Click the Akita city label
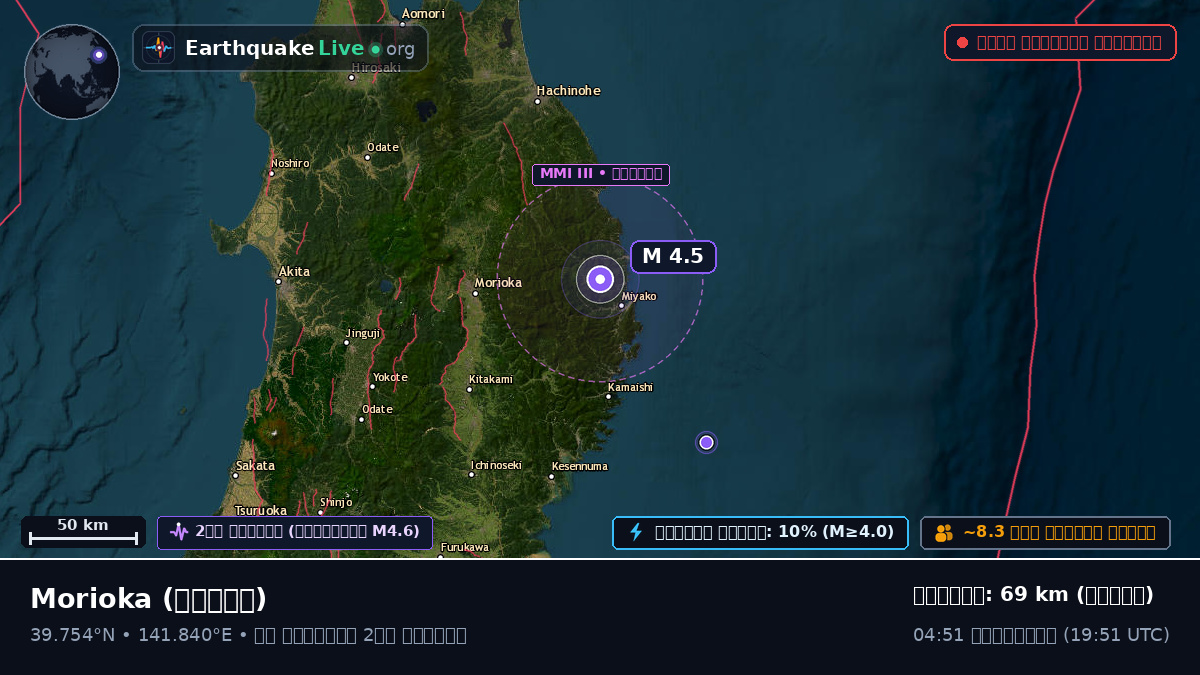Viewport: 1200px width, 675px height. coord(295,272)
